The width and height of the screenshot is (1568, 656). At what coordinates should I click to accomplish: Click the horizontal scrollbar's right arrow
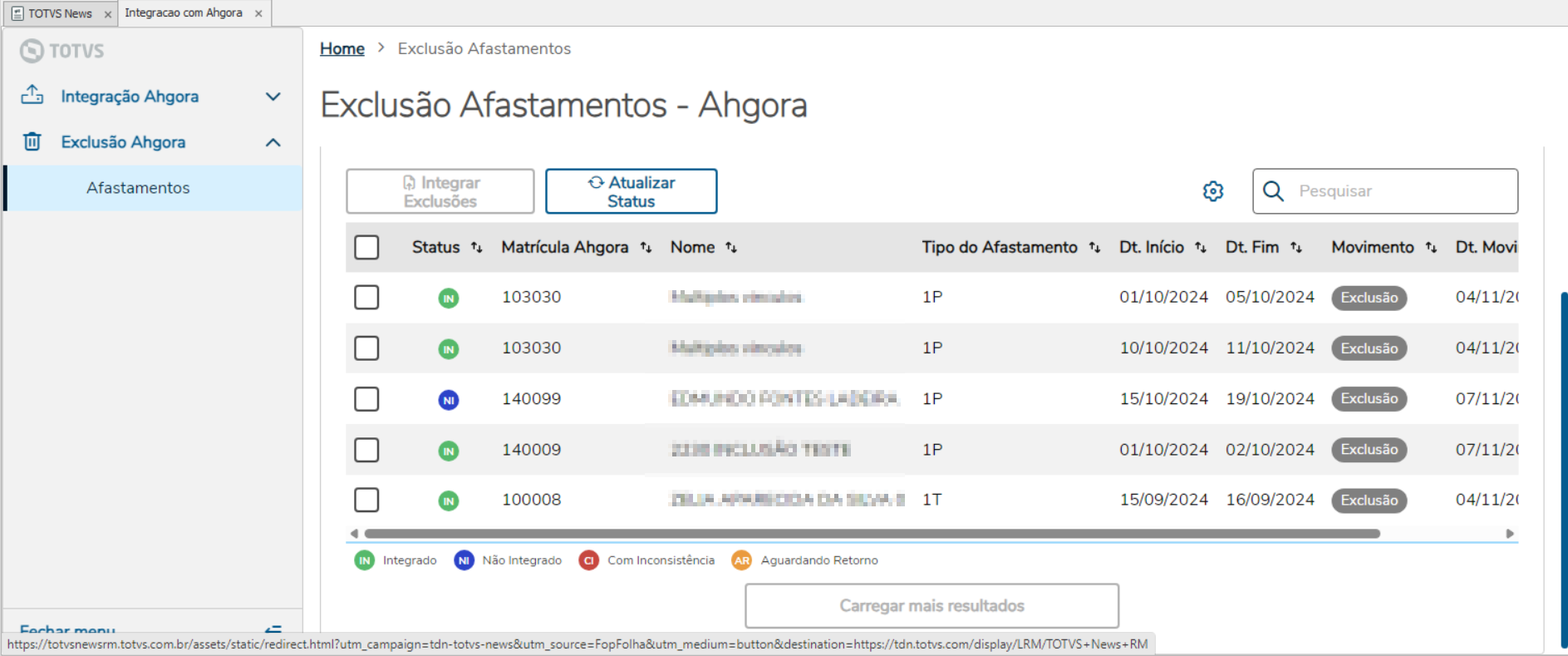click(x=1510, y=534)
